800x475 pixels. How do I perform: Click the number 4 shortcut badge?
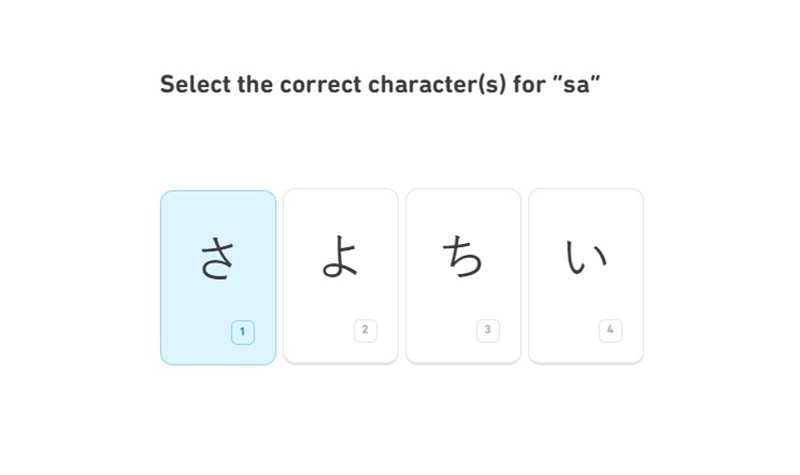click(610, 330)
